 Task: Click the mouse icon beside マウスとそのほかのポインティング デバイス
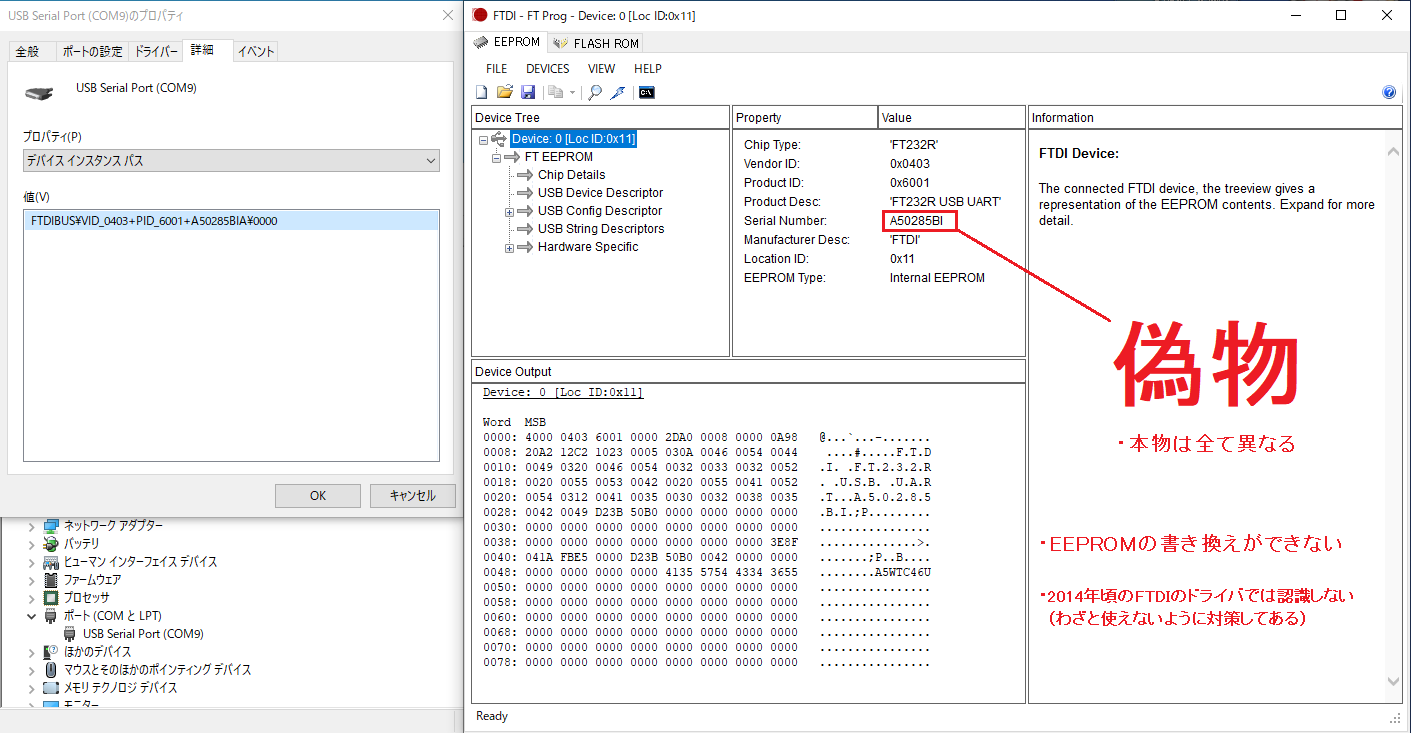[51, 670]
